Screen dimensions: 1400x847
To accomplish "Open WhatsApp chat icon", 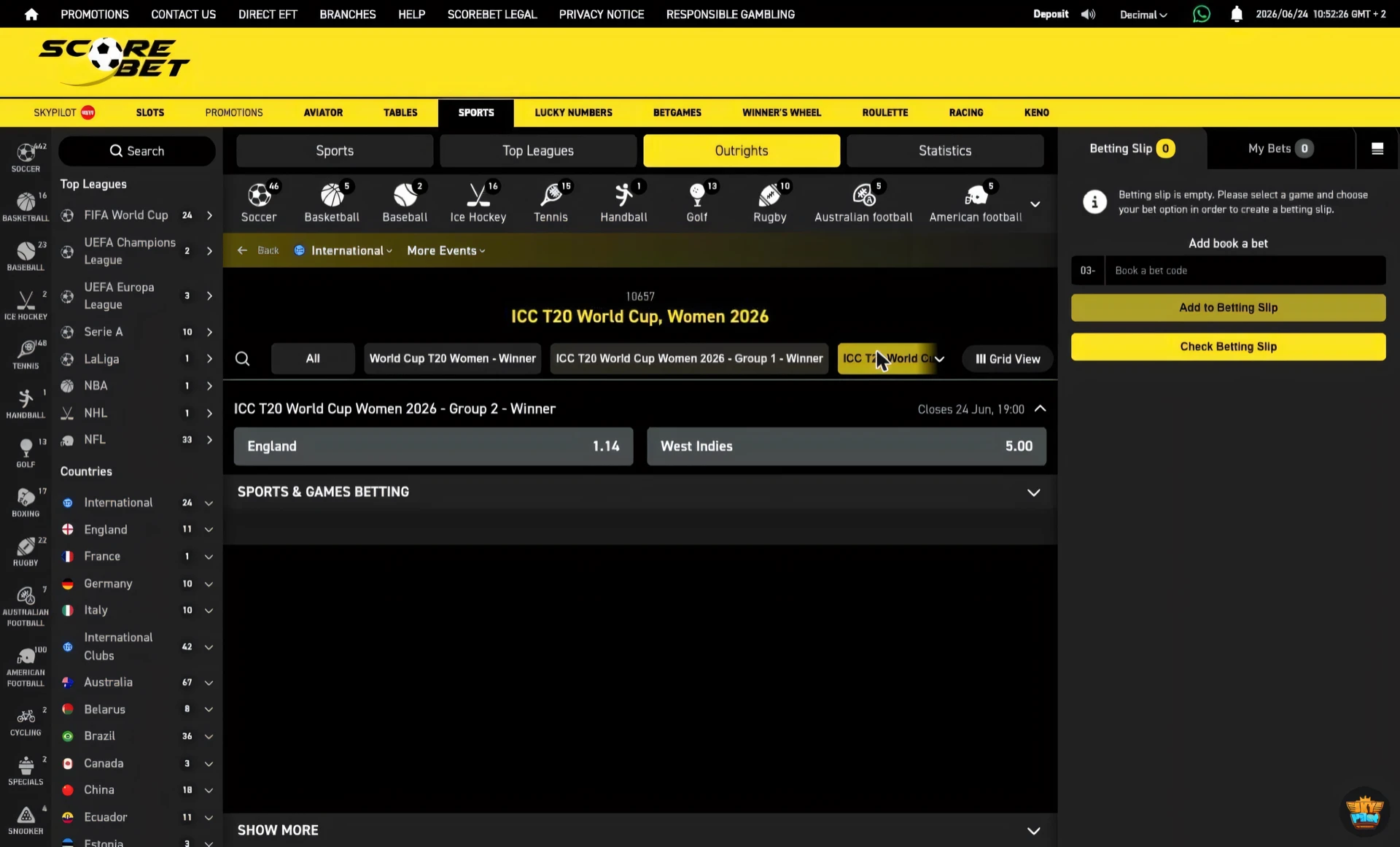I will pyautogui.click(x=1201, y=14).
